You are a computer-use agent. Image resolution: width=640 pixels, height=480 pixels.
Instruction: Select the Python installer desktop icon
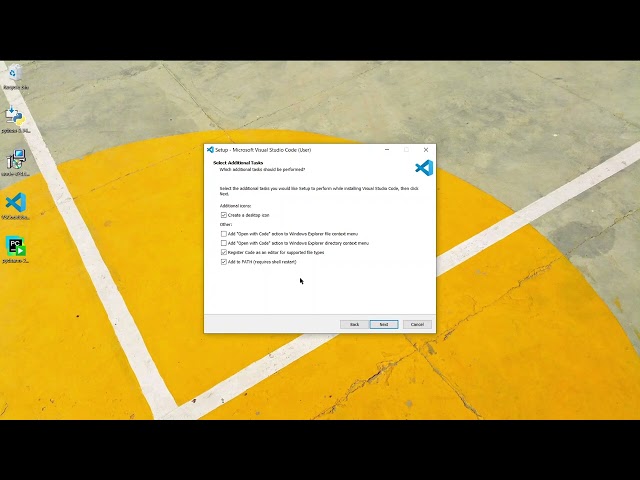pyautogui.click(x=16, y=119)
